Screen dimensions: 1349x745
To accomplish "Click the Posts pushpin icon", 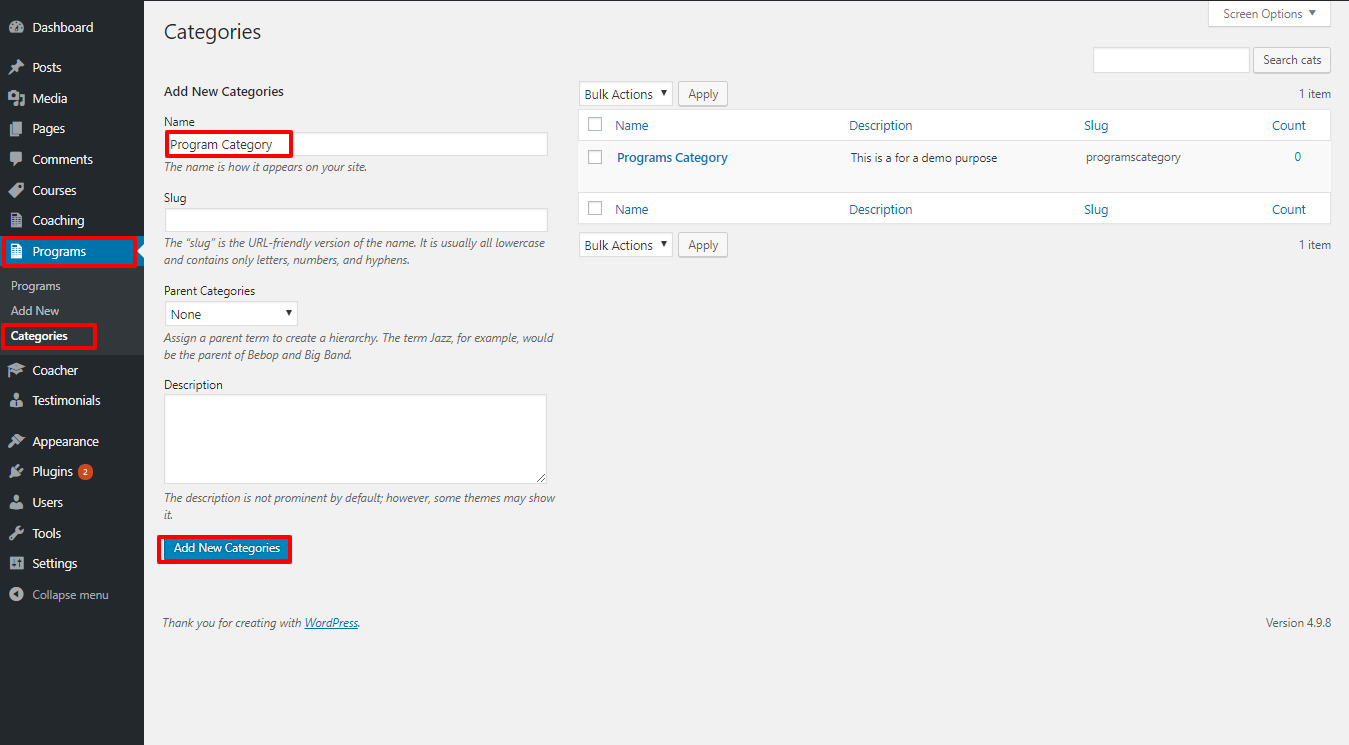I will 16,68.
